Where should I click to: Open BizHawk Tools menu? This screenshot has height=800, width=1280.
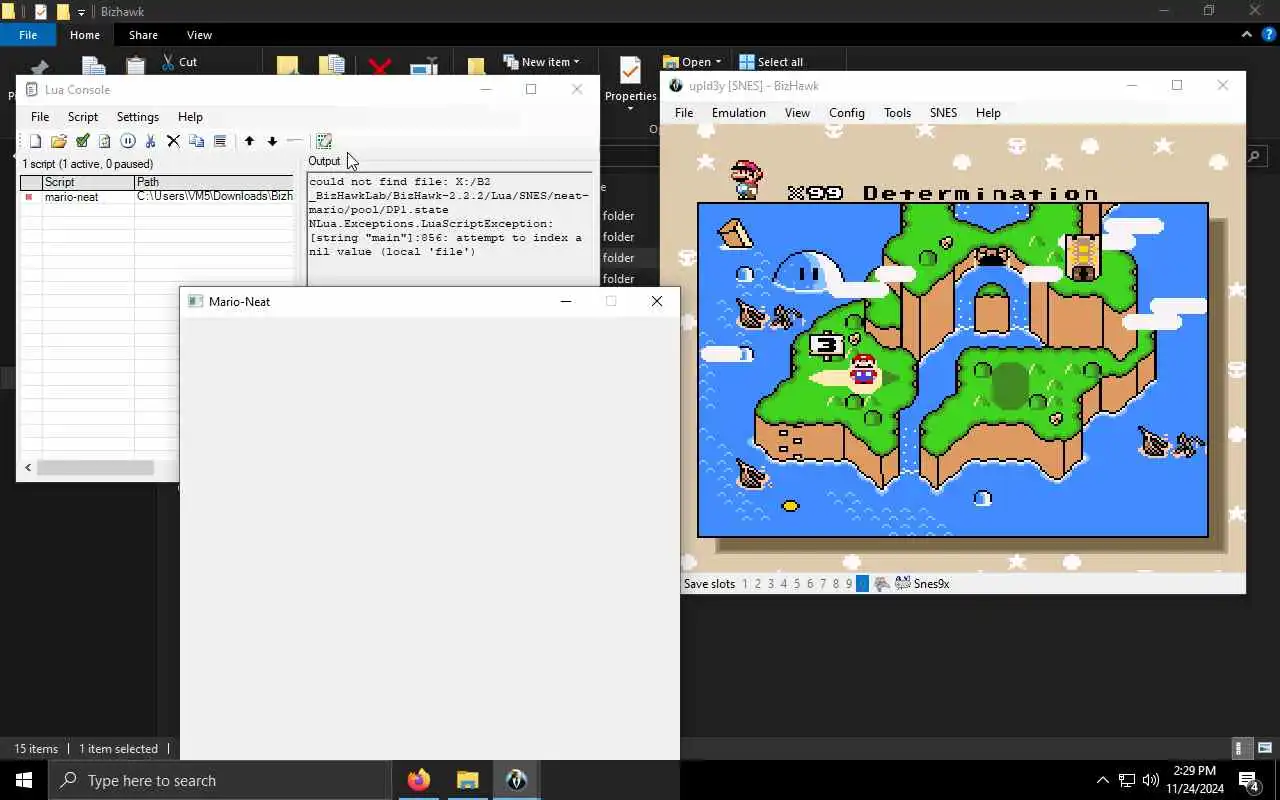point(897,113)
